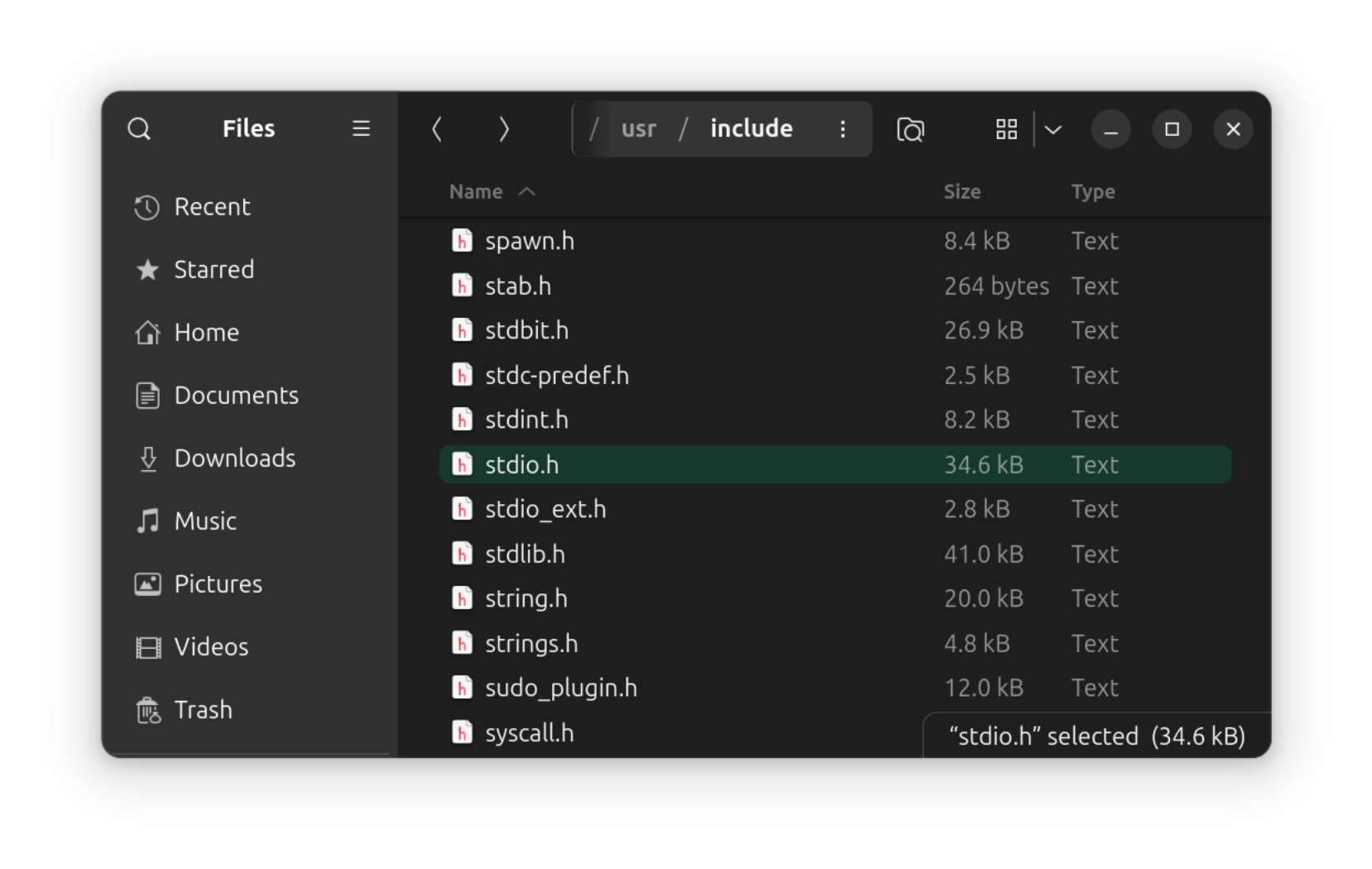The image size is (1372, 869).
Task: Open the Starred items view
Action: coord(213,269)
